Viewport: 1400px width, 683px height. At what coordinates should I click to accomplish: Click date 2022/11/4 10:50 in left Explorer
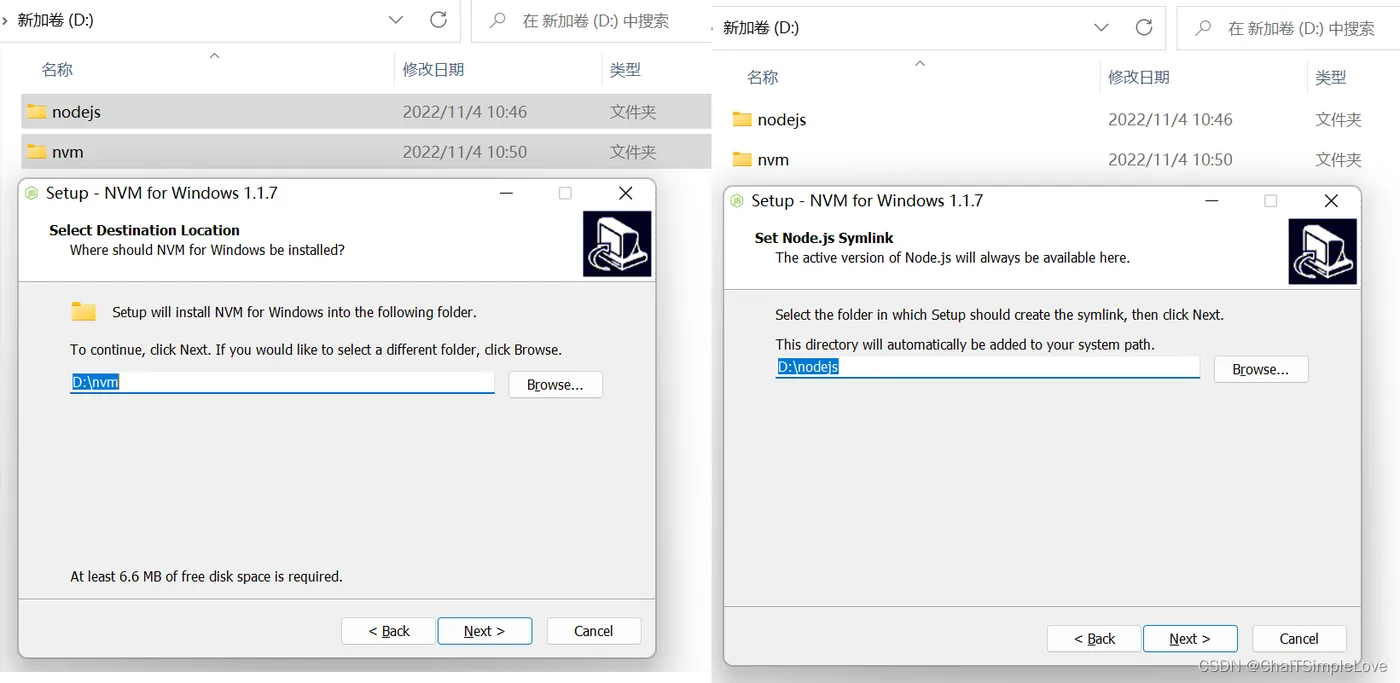[x=465, y=152]
